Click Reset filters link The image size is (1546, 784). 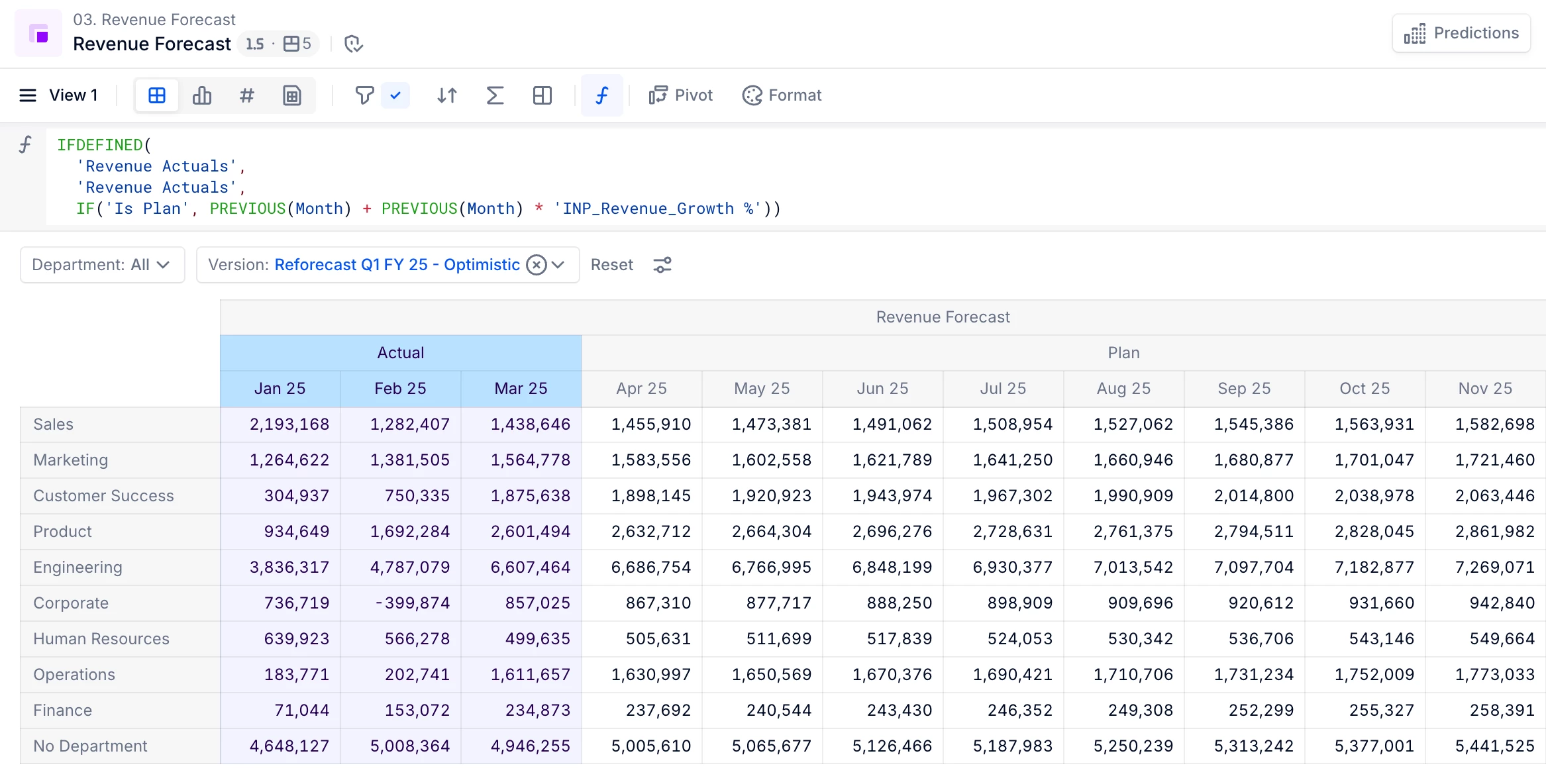[x=611, y=265]
